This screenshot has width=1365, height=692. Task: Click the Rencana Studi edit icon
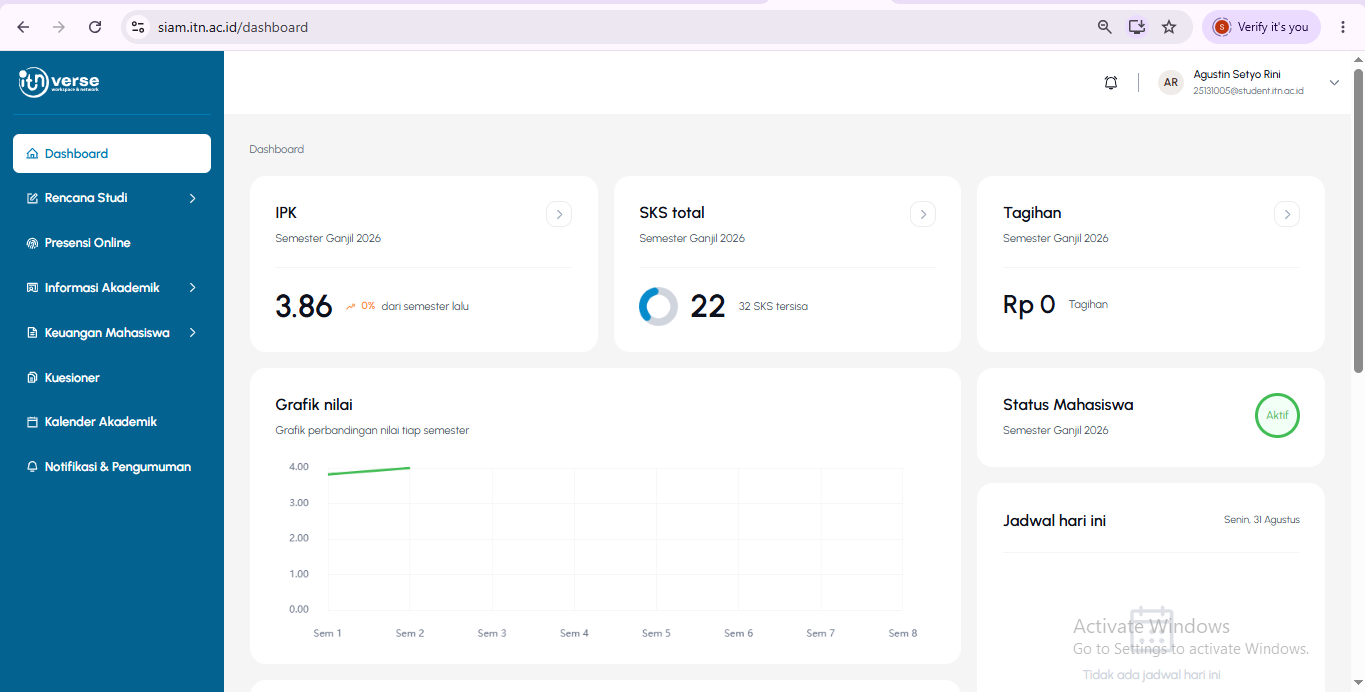click(x=32, y=198)
